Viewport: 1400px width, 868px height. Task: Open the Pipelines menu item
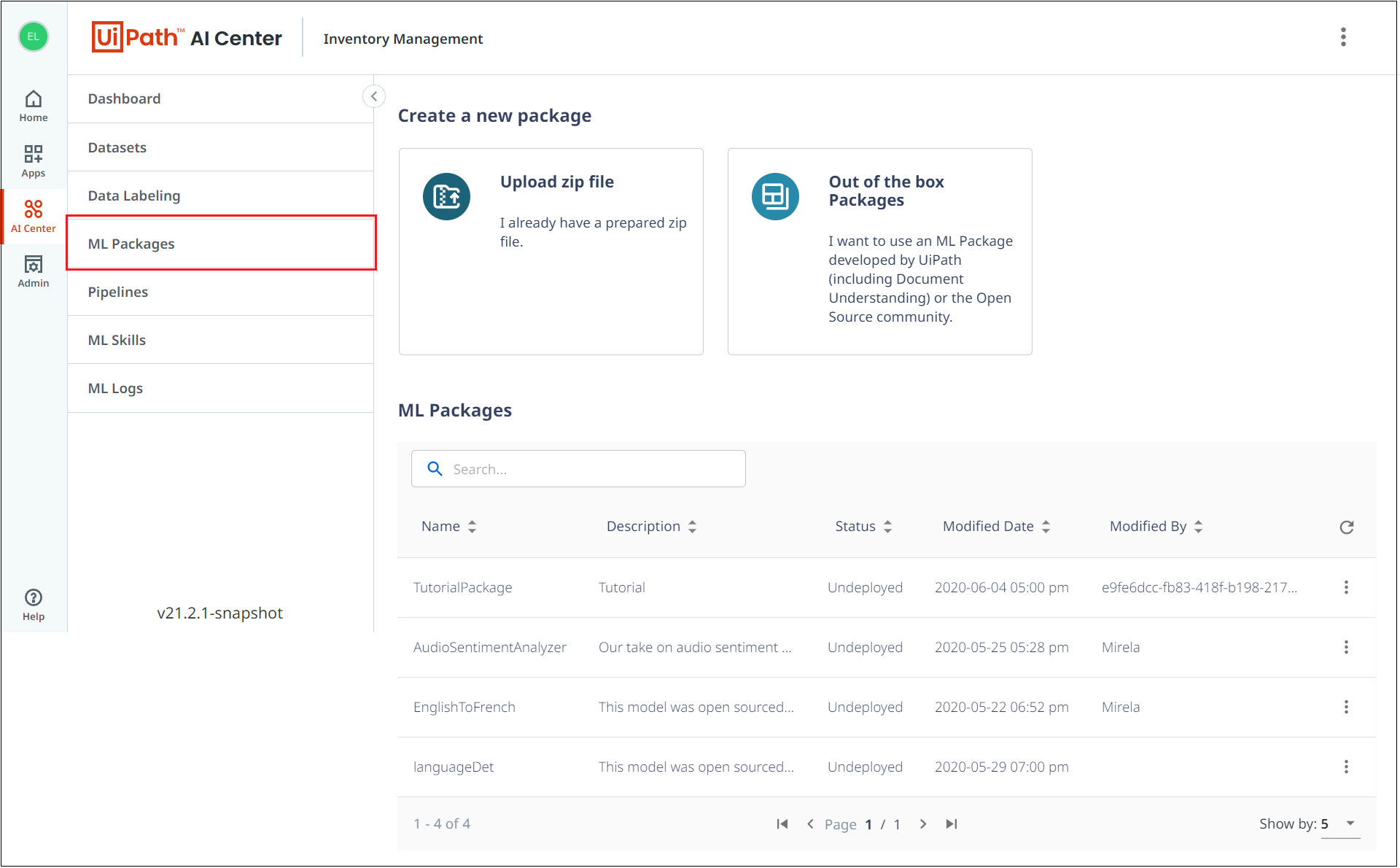[220, 292]
